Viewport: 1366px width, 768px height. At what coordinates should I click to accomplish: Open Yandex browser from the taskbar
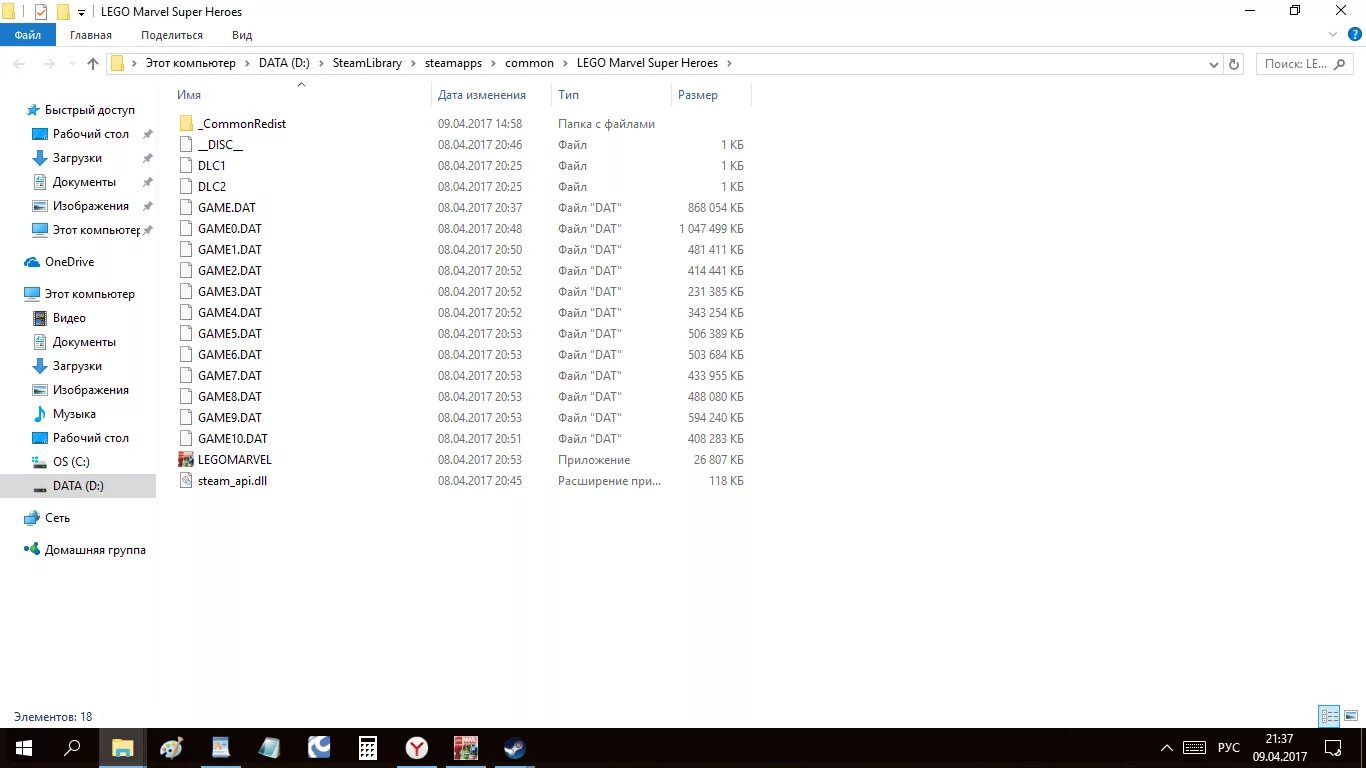click(417, 748)
